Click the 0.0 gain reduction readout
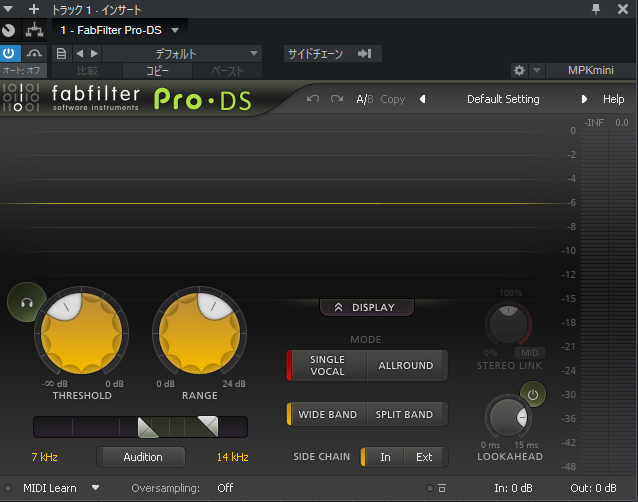 pyautogui.click(x=622, y=122)
